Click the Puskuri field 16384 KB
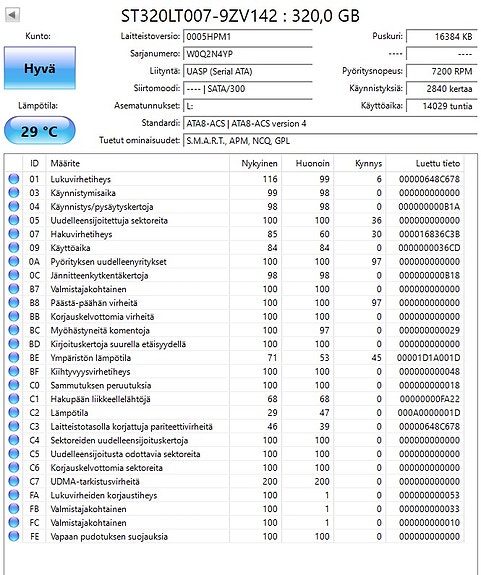Viewport: 481px width, 575px height. coord(442,37)
